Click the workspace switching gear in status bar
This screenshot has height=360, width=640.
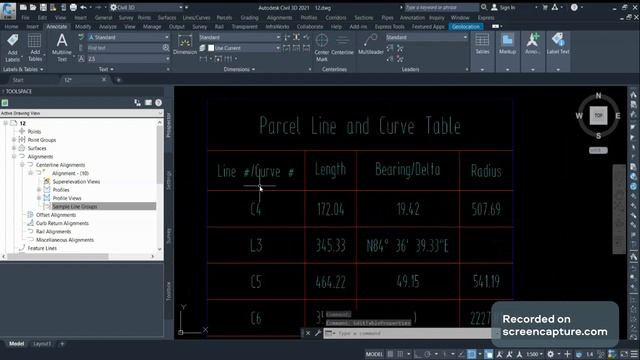click(550, 354)
